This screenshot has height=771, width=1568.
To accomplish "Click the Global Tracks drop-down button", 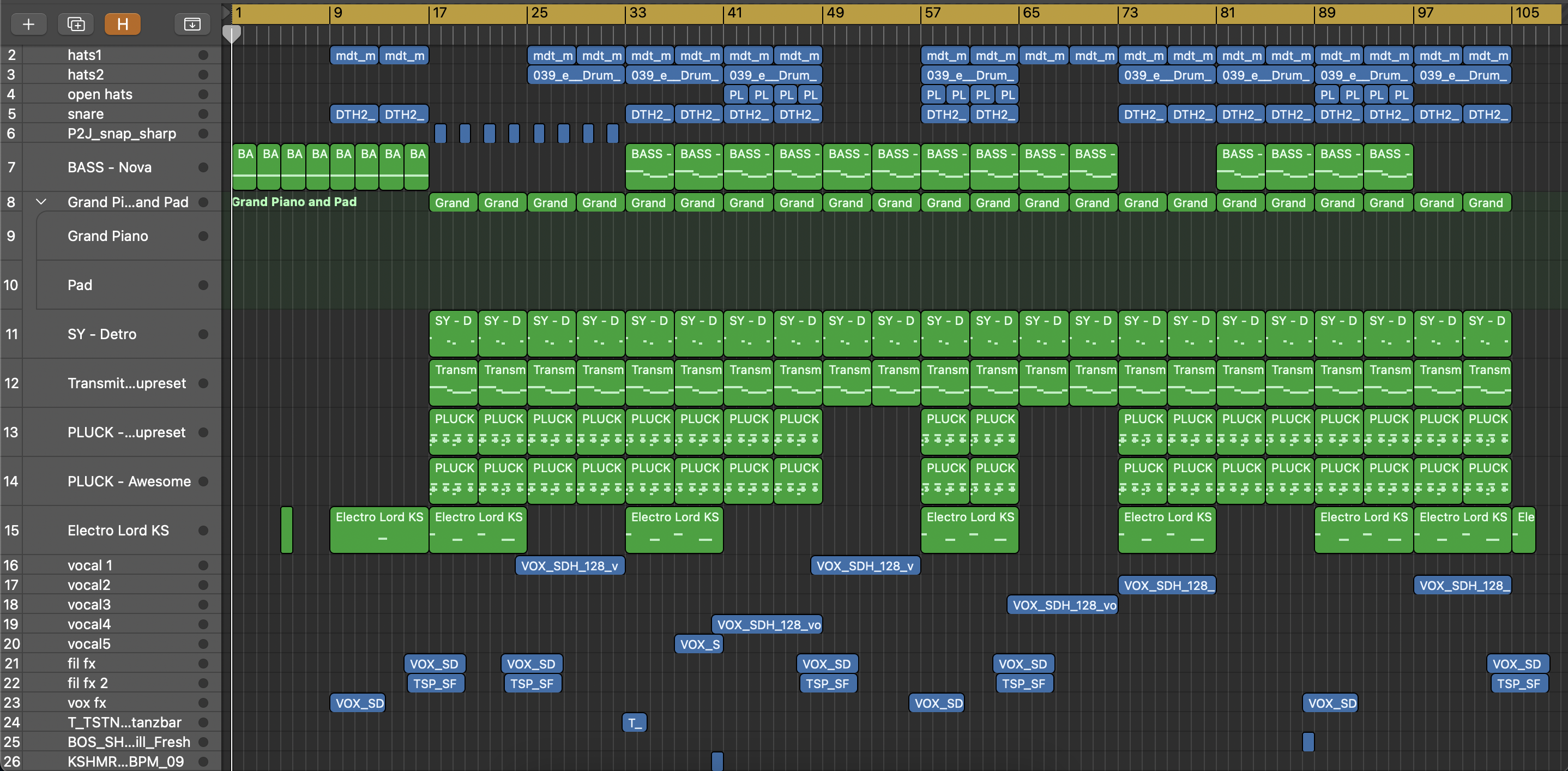I will coord(192,25).
